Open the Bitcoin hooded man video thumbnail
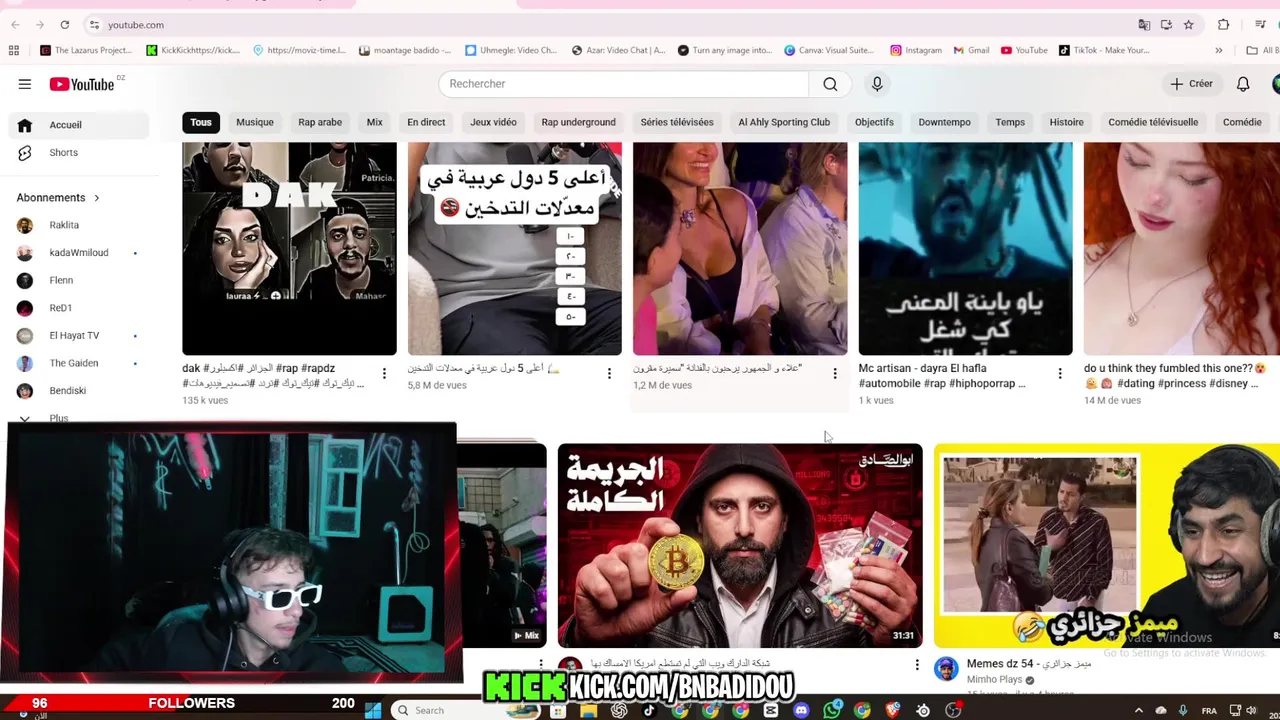The image size is (1280, 720). click(740, 545)
